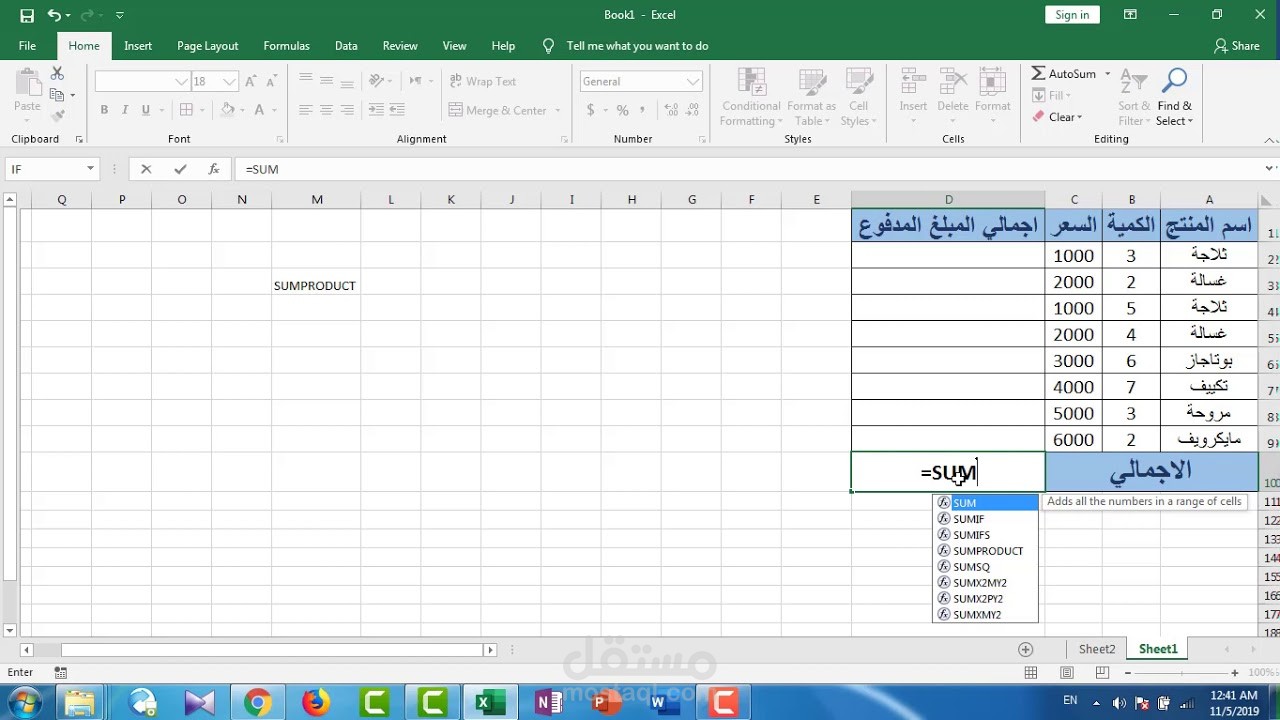Screen dimensions: 1280x720
Task: Select SUMPRODUCT from autocomplete list
Action: pos(986,551)
